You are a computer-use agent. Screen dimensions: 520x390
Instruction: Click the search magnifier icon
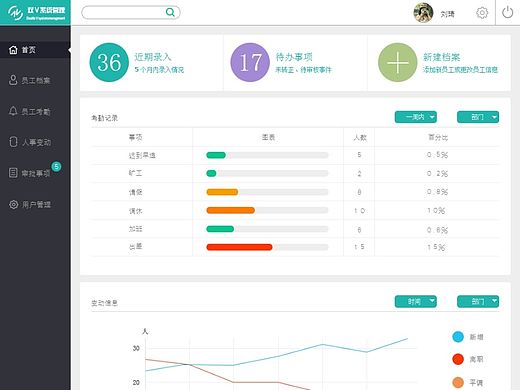click(x=170, y=13)
